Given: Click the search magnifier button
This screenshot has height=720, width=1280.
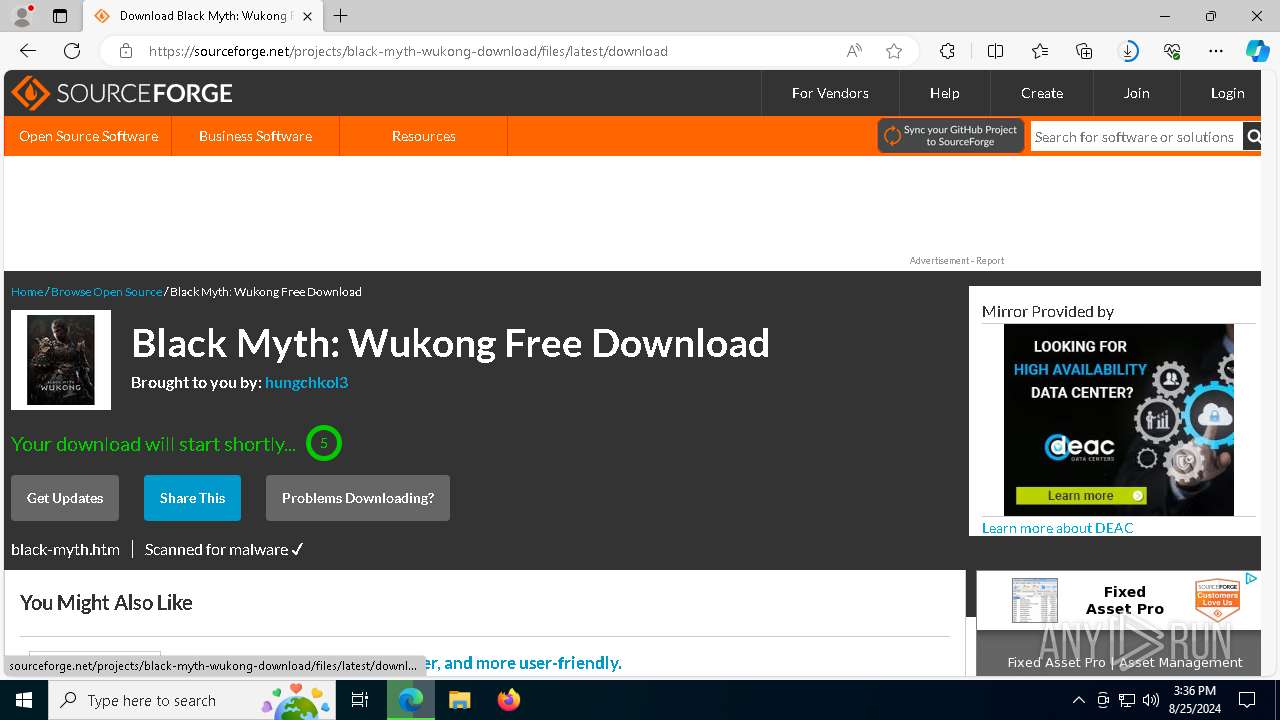Looking at the screenshot, I should (x=1252, y=137).
